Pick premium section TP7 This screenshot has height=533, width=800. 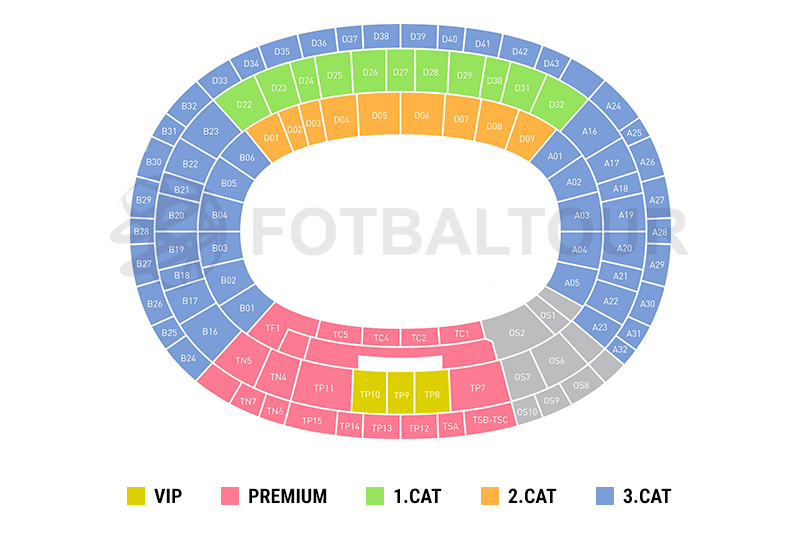[477, 388]
